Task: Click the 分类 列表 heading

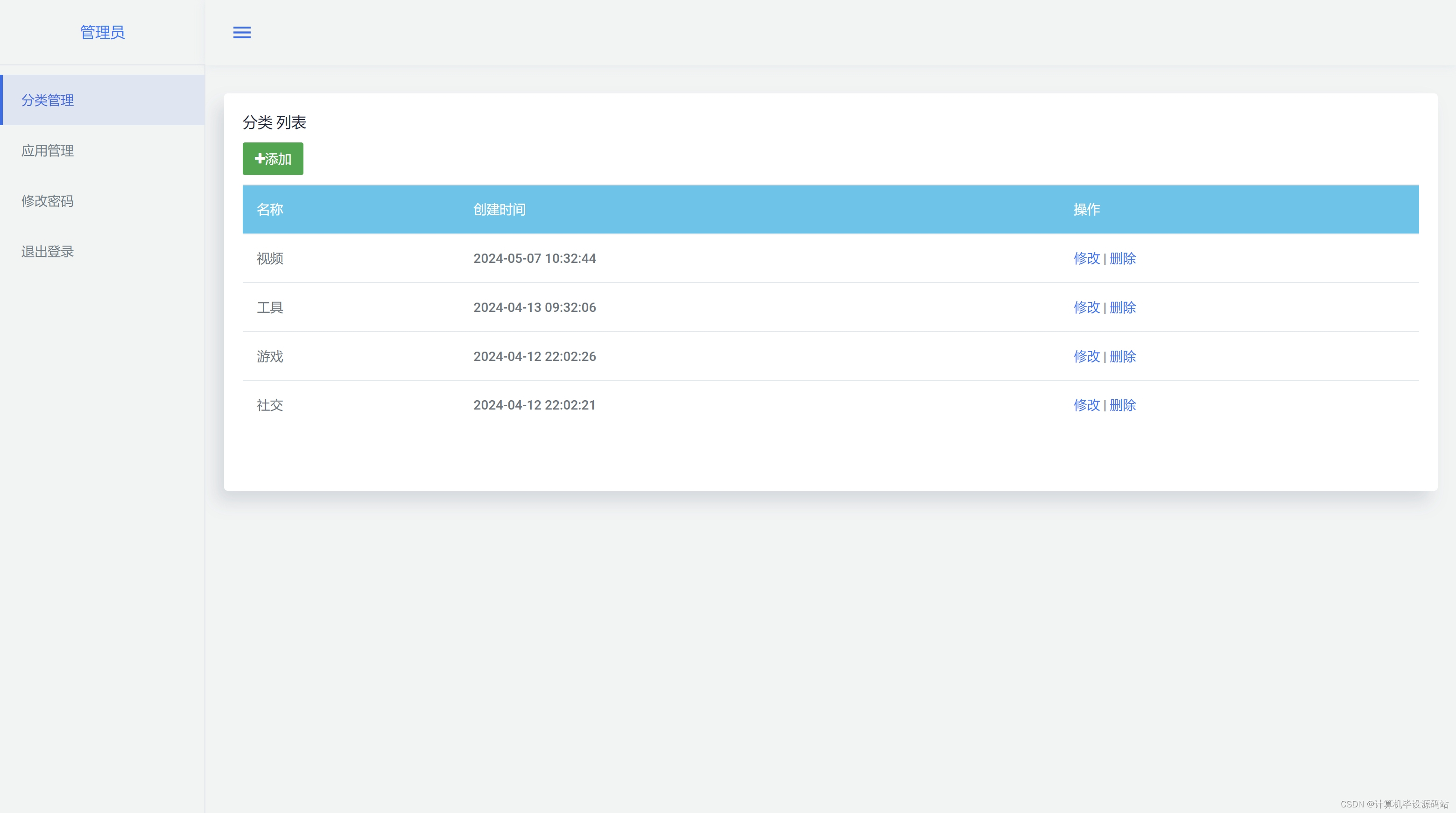Action: click(274, 122)
